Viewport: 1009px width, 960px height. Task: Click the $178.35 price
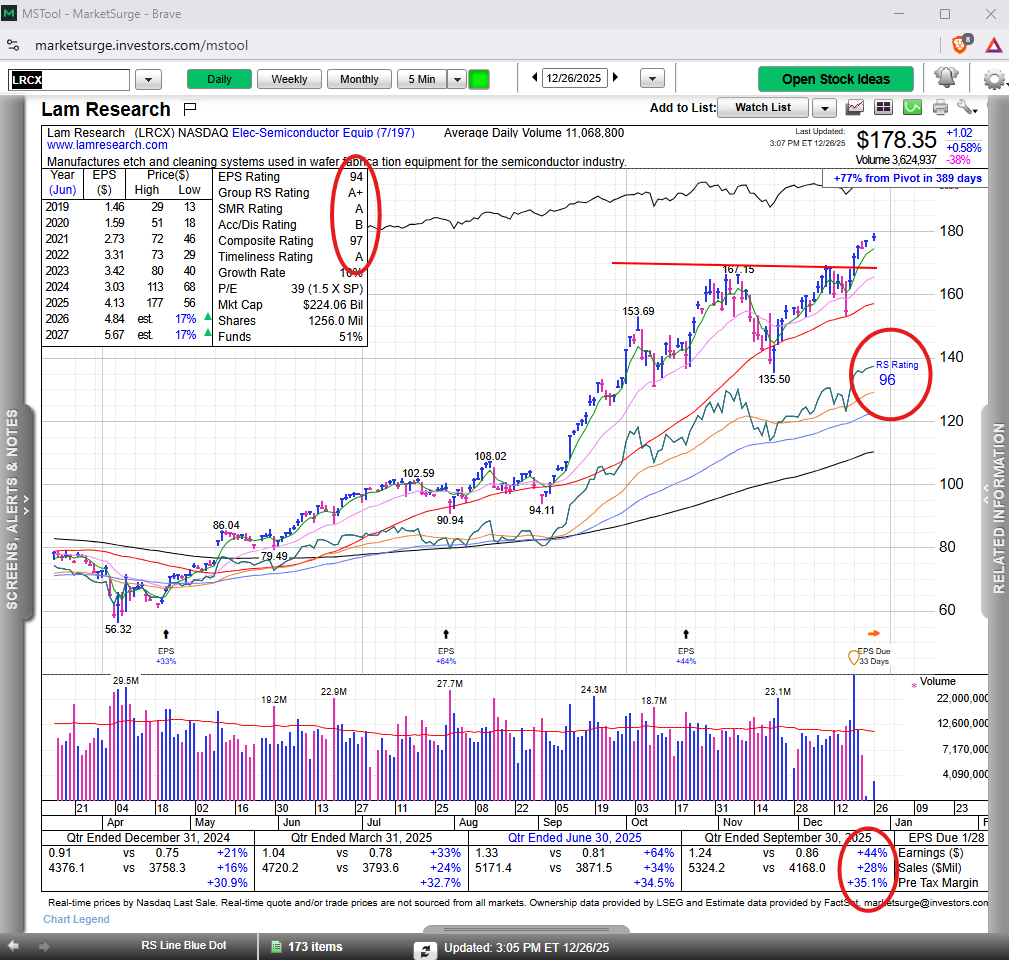[x=896, y=140]
